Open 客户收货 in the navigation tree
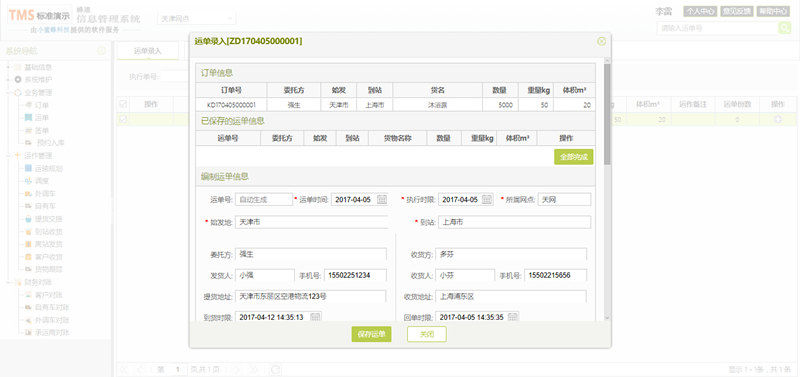 (48, 257)
